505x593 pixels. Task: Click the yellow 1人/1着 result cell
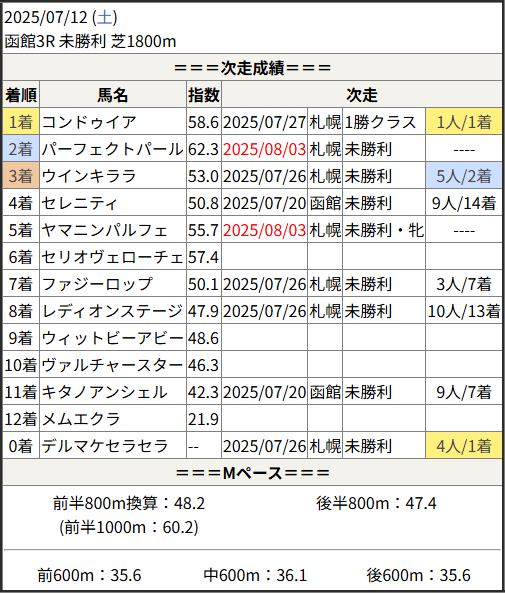pos(464,122)
